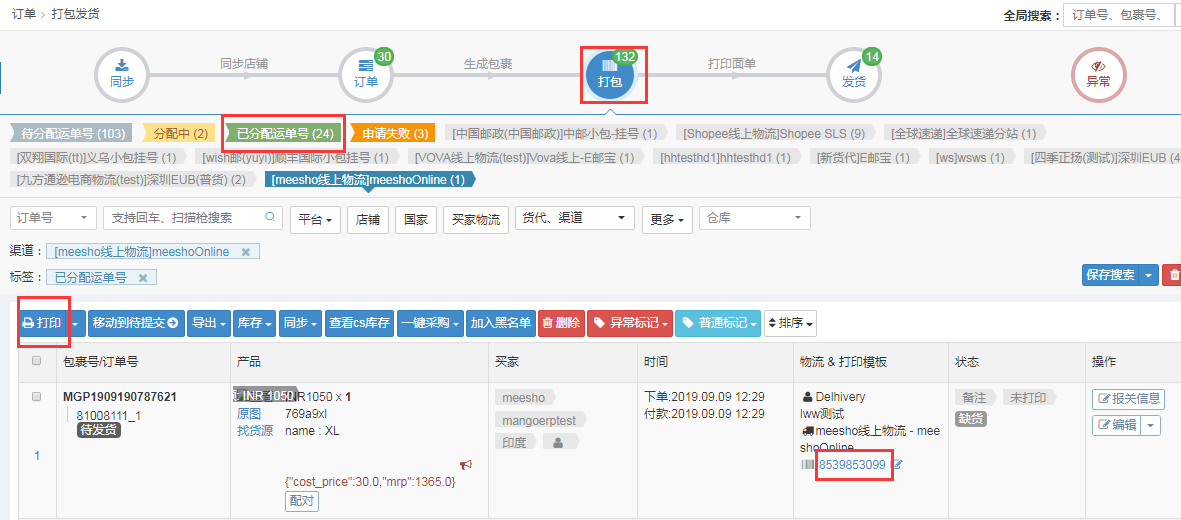1181x520 pixels.
Task: Click the red megaphone icon in product cell
Action: 465,465
